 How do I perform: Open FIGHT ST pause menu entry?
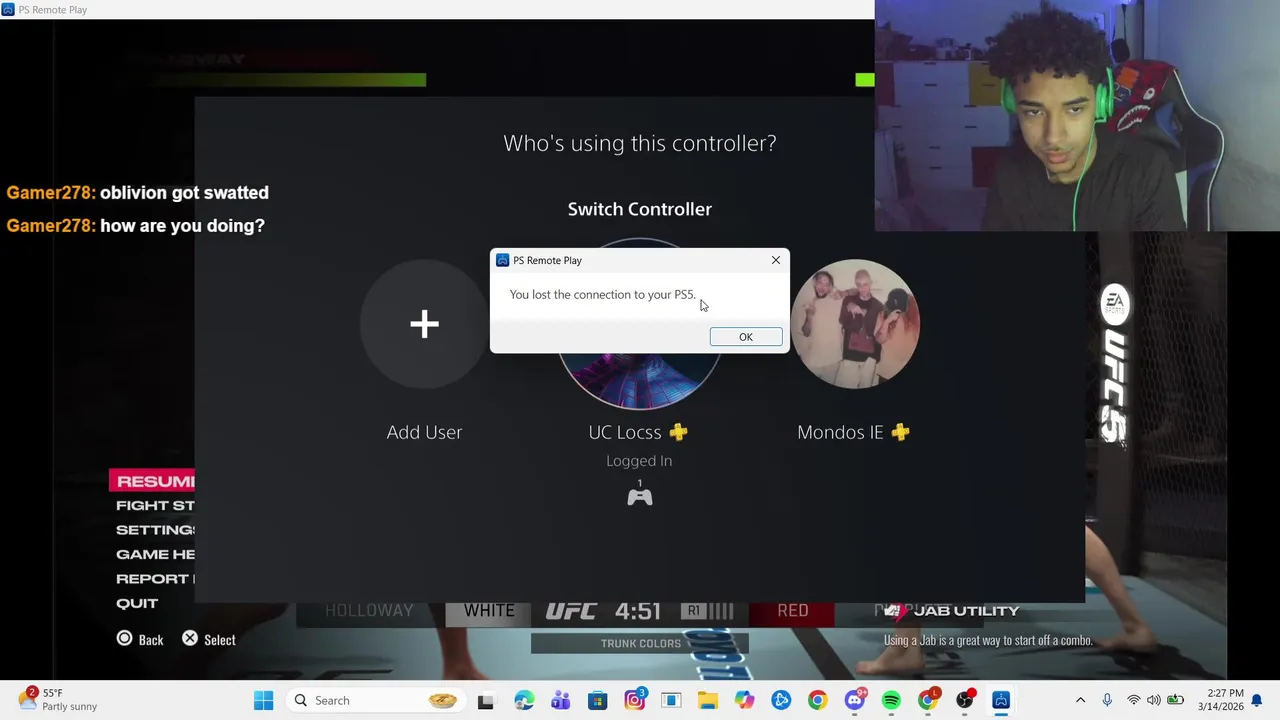(155, 506)
